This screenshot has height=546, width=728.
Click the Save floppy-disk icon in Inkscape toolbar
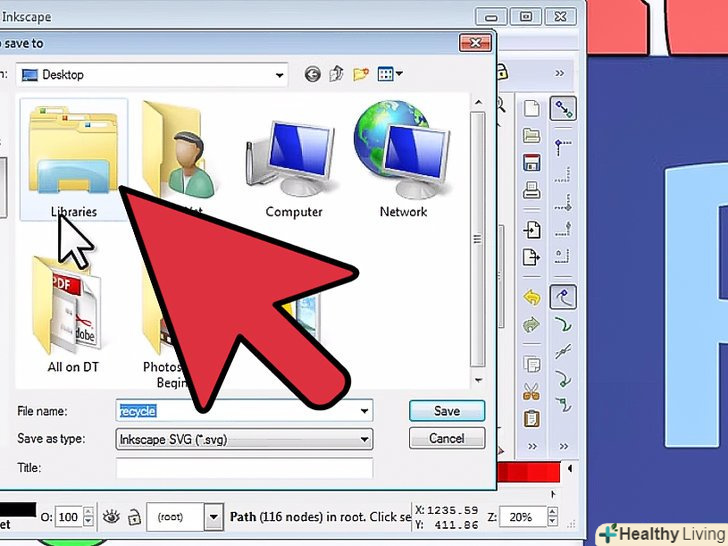click(x=532, y=162)
